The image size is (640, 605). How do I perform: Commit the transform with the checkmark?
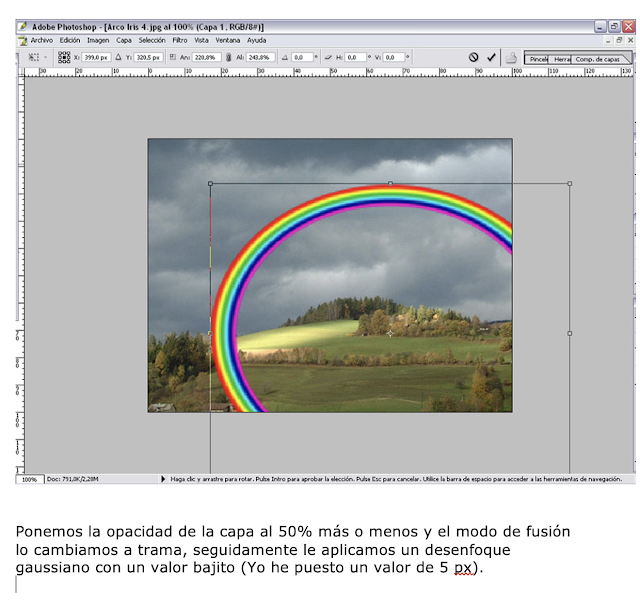click(x=491, y=57)
